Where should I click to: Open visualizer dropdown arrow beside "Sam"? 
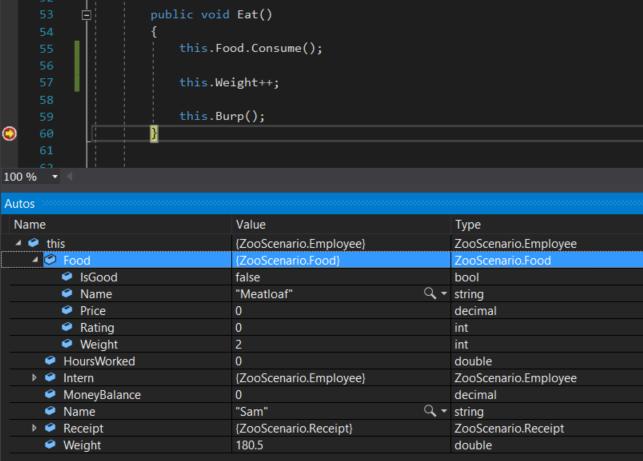pyautogui.click(x=443, y=411)
